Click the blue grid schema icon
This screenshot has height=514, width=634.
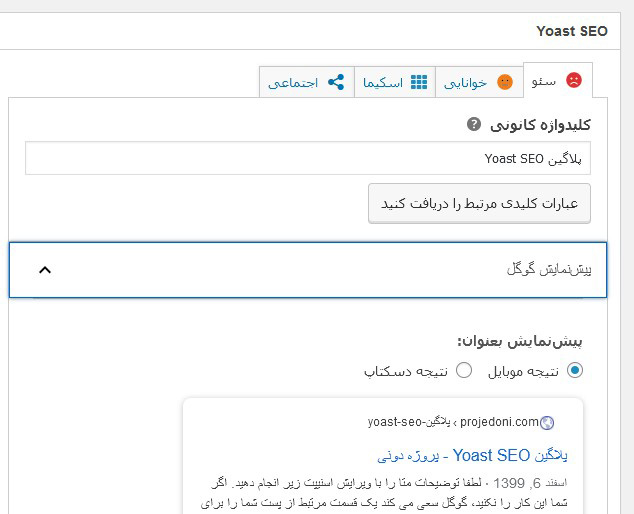419,82
